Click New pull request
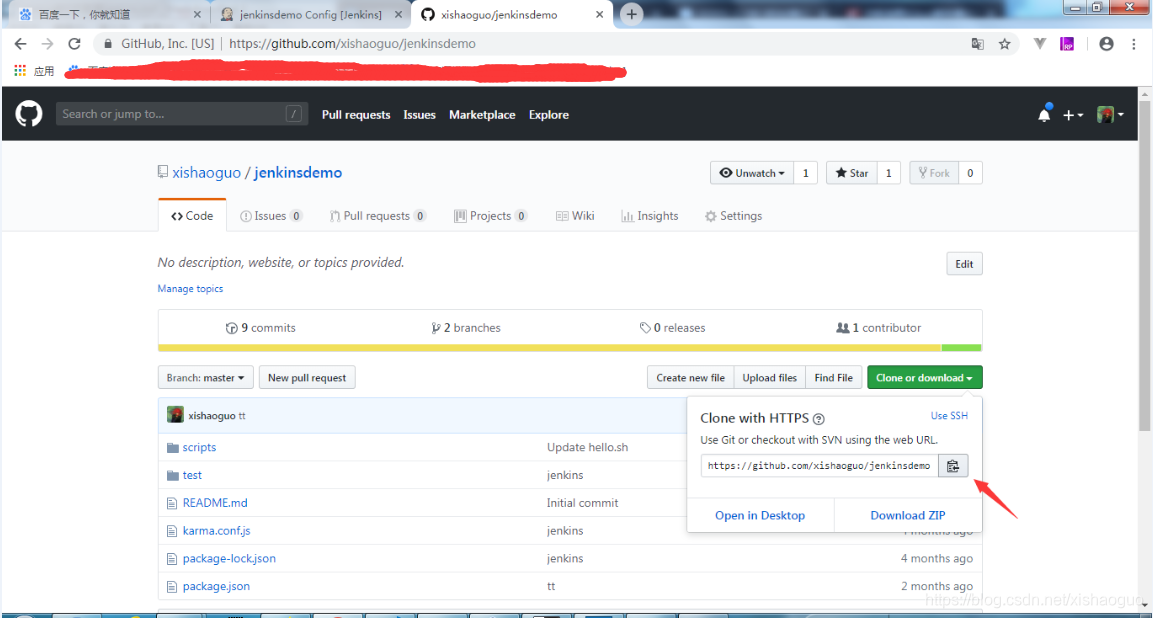The width and height of the screenshot is (1153, 618). point(307,378)
